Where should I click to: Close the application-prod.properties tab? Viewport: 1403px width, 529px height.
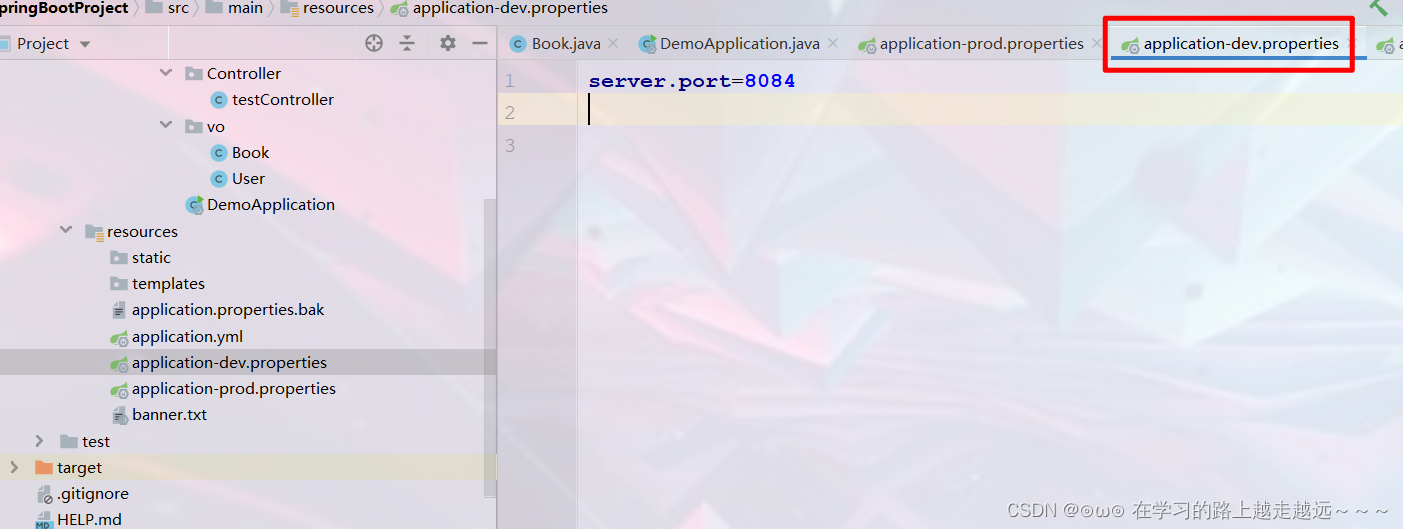coord(1097,44)
